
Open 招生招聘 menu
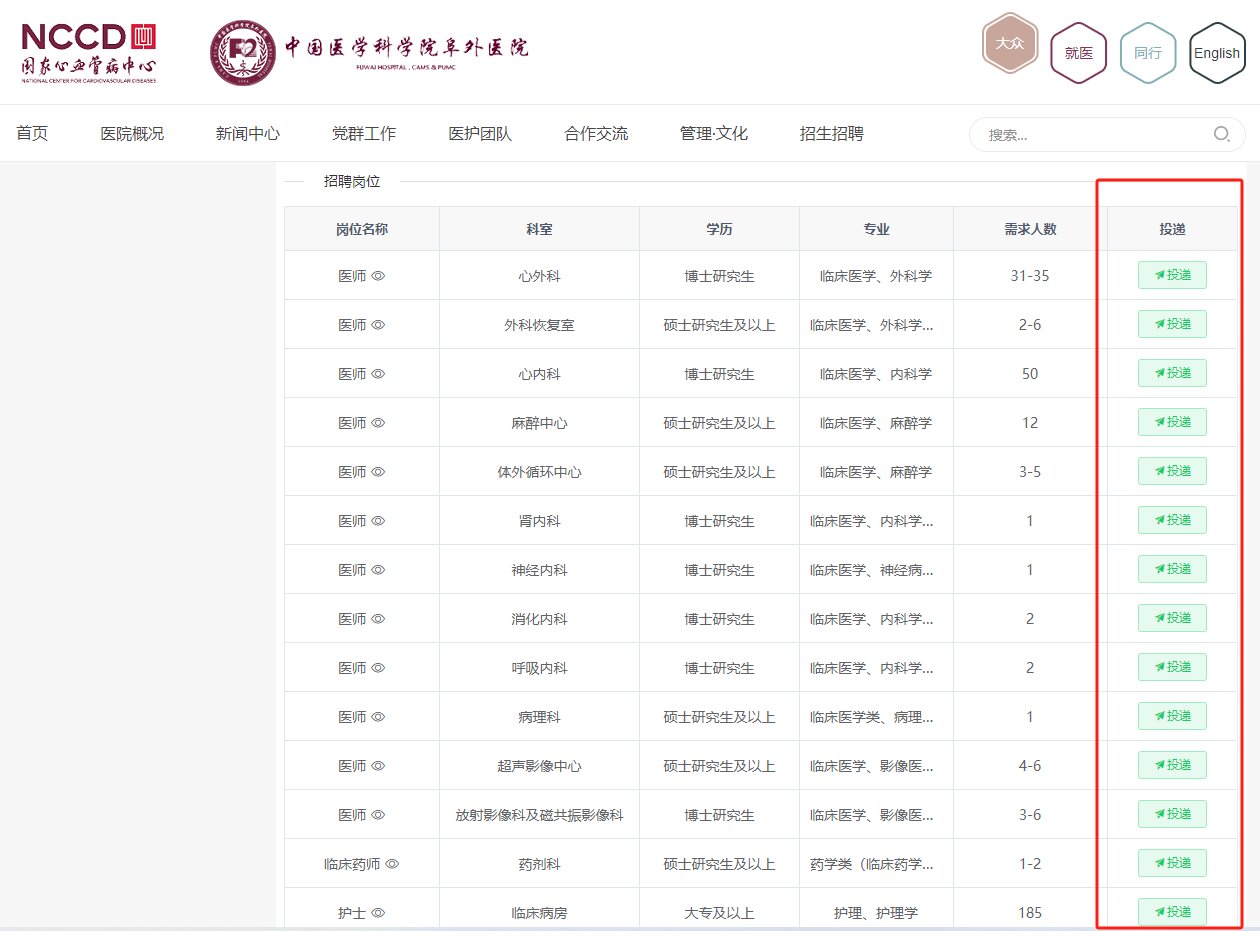(832, 134)
